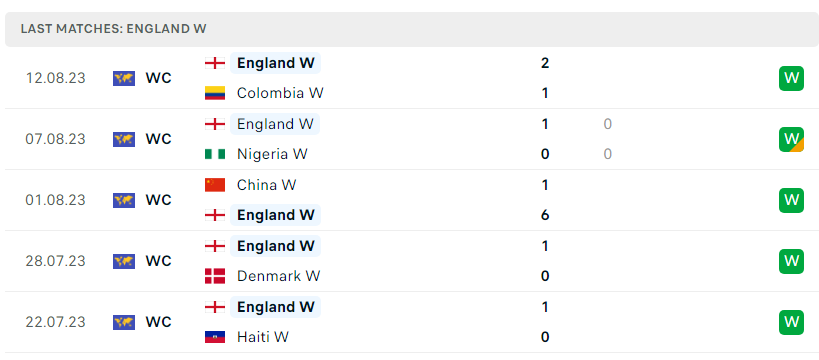819x360 pixels.
Task: Select the Last Matches: England W header
Action: 113,29
